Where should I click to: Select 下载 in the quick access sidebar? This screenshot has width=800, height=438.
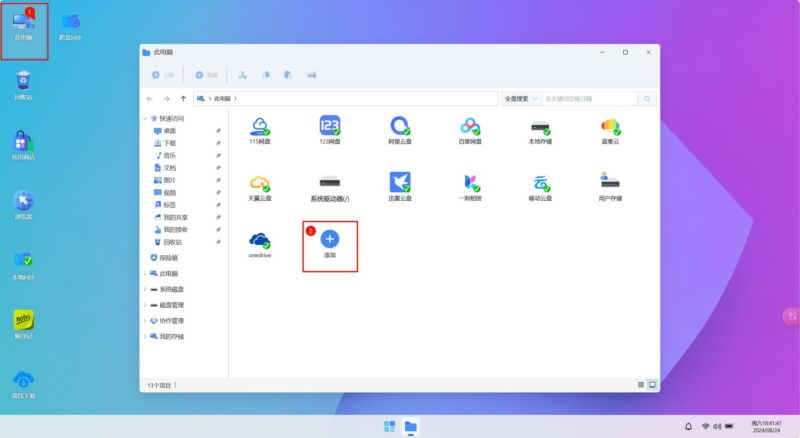[169, 143]
